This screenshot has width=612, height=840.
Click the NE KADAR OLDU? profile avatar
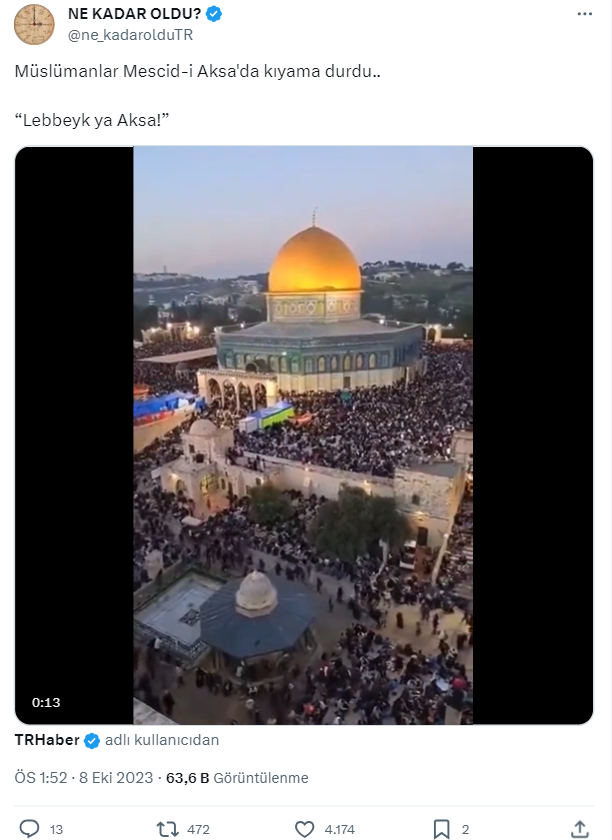point(34,24)
